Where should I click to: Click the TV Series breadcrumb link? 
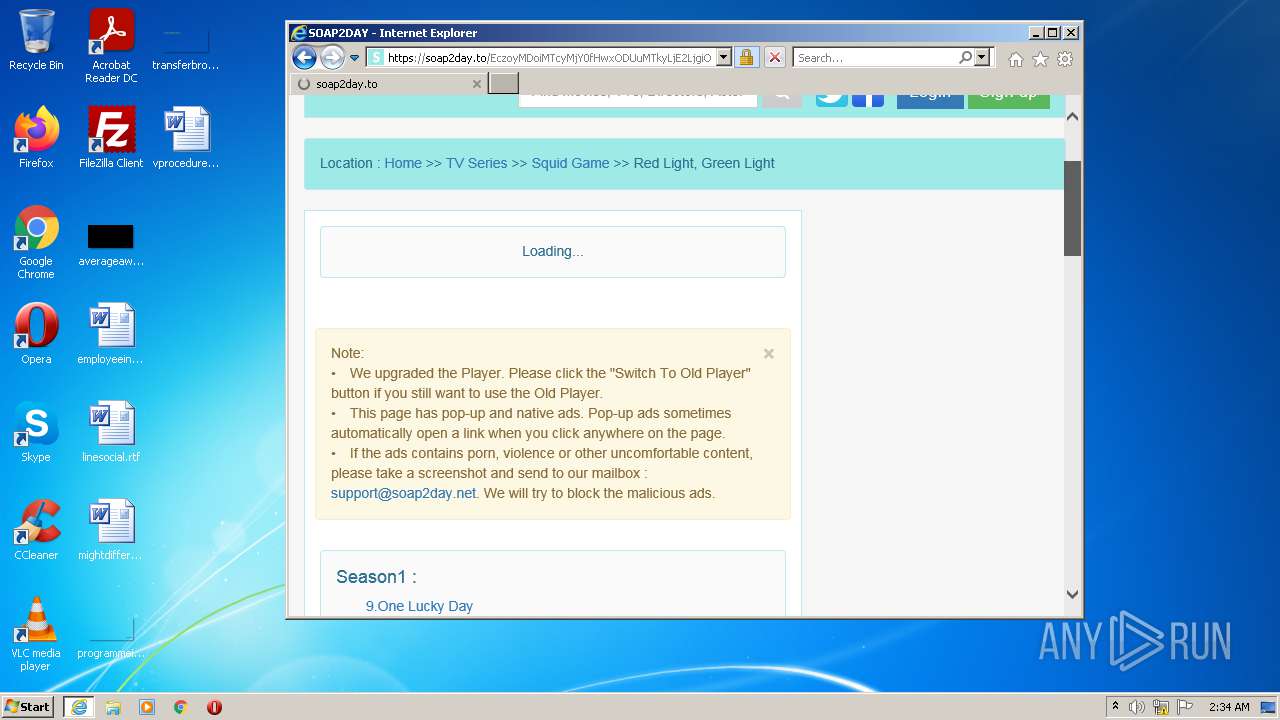pyautogui.click(x=476, y=163)
